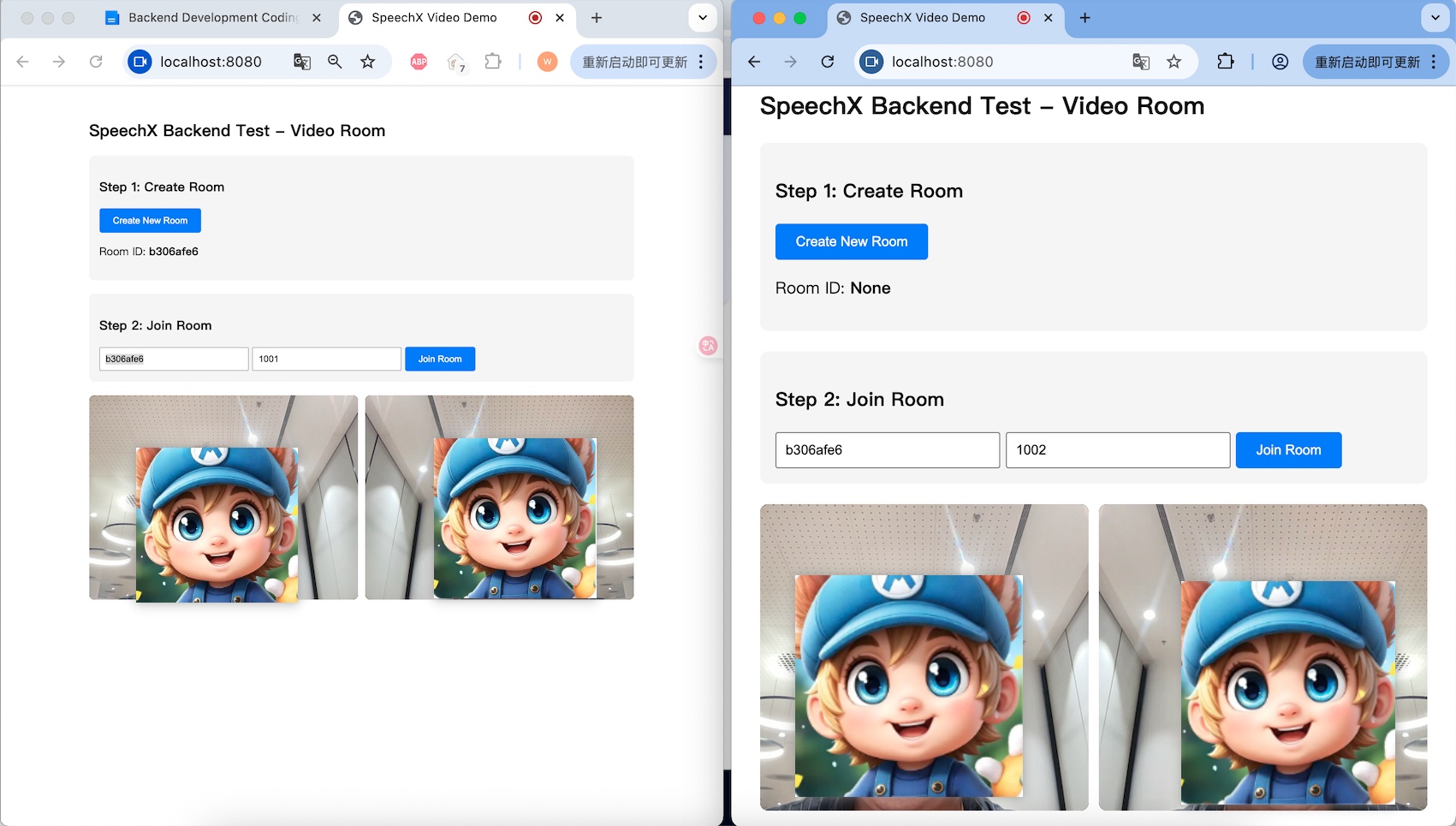Select Room ID text b306afe6
The height and width of the screenshot is (826, 1456).
tap(174, 252)
